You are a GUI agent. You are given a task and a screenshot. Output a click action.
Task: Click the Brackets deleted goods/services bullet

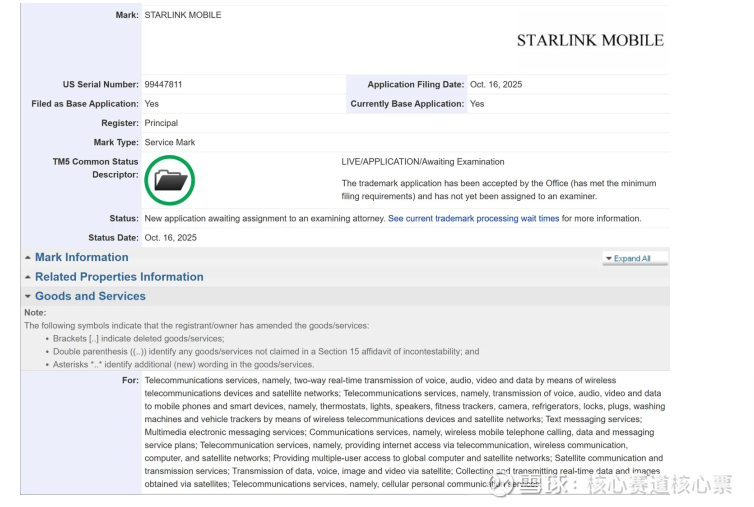click(x=138, y=339)
